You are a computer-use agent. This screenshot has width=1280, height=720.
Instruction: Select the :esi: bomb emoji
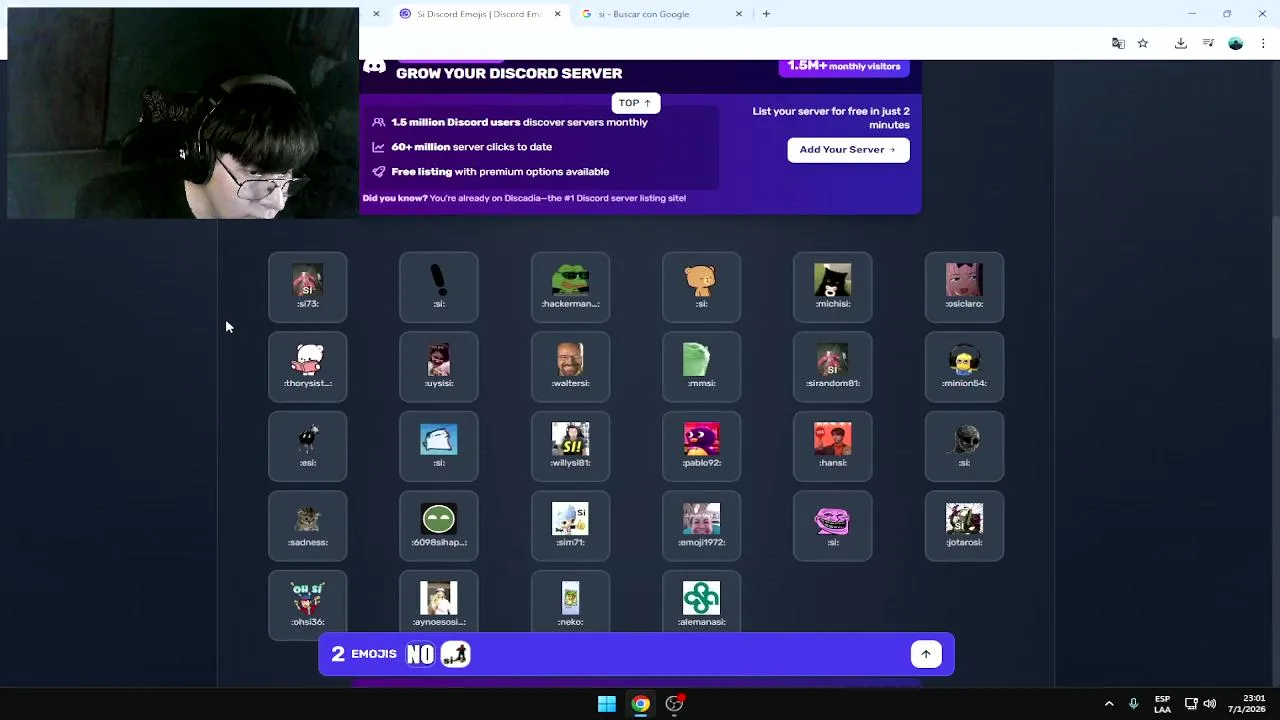pyautogui.click(x=308, y=447)
